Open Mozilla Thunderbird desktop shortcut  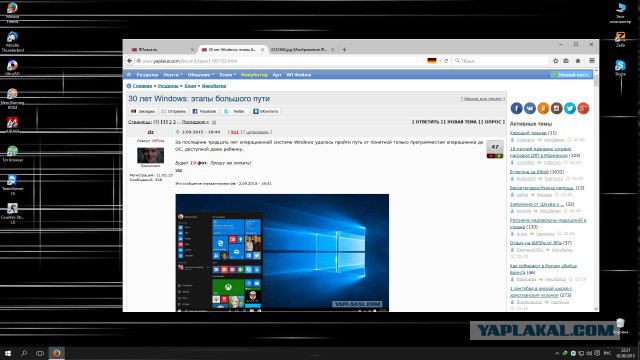(x=12, y=41)
